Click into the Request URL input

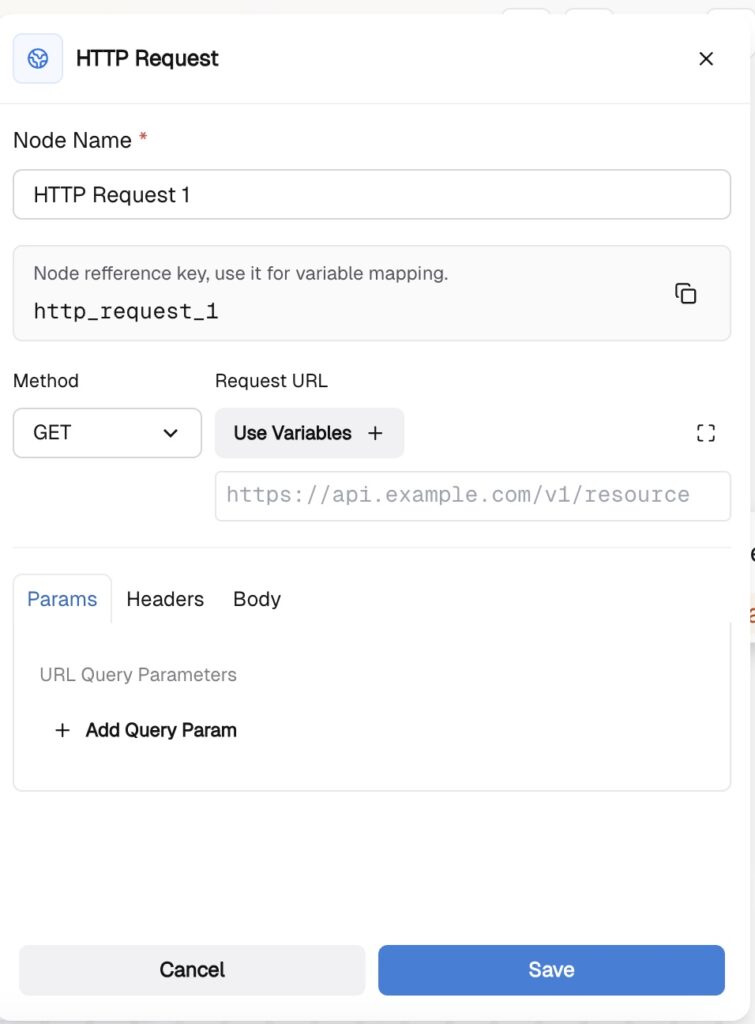point(472,495)
